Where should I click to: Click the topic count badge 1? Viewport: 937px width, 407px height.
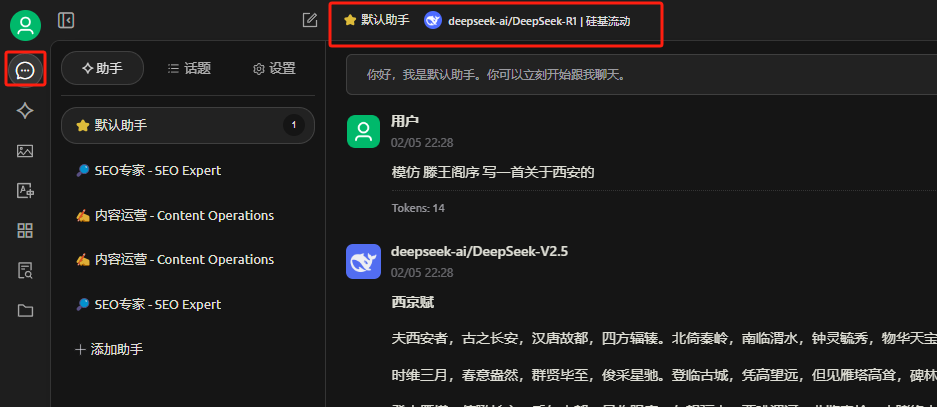click(x=293, y=126)
